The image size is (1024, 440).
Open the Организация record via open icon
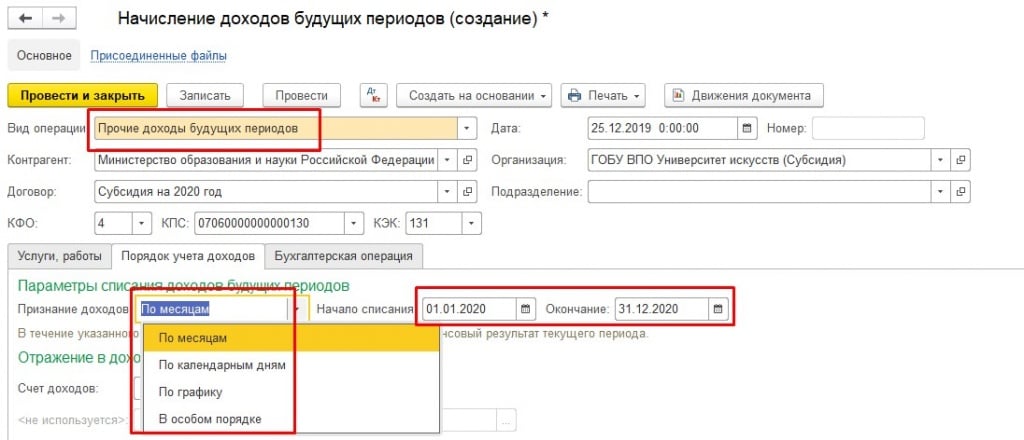click(961, 160)
